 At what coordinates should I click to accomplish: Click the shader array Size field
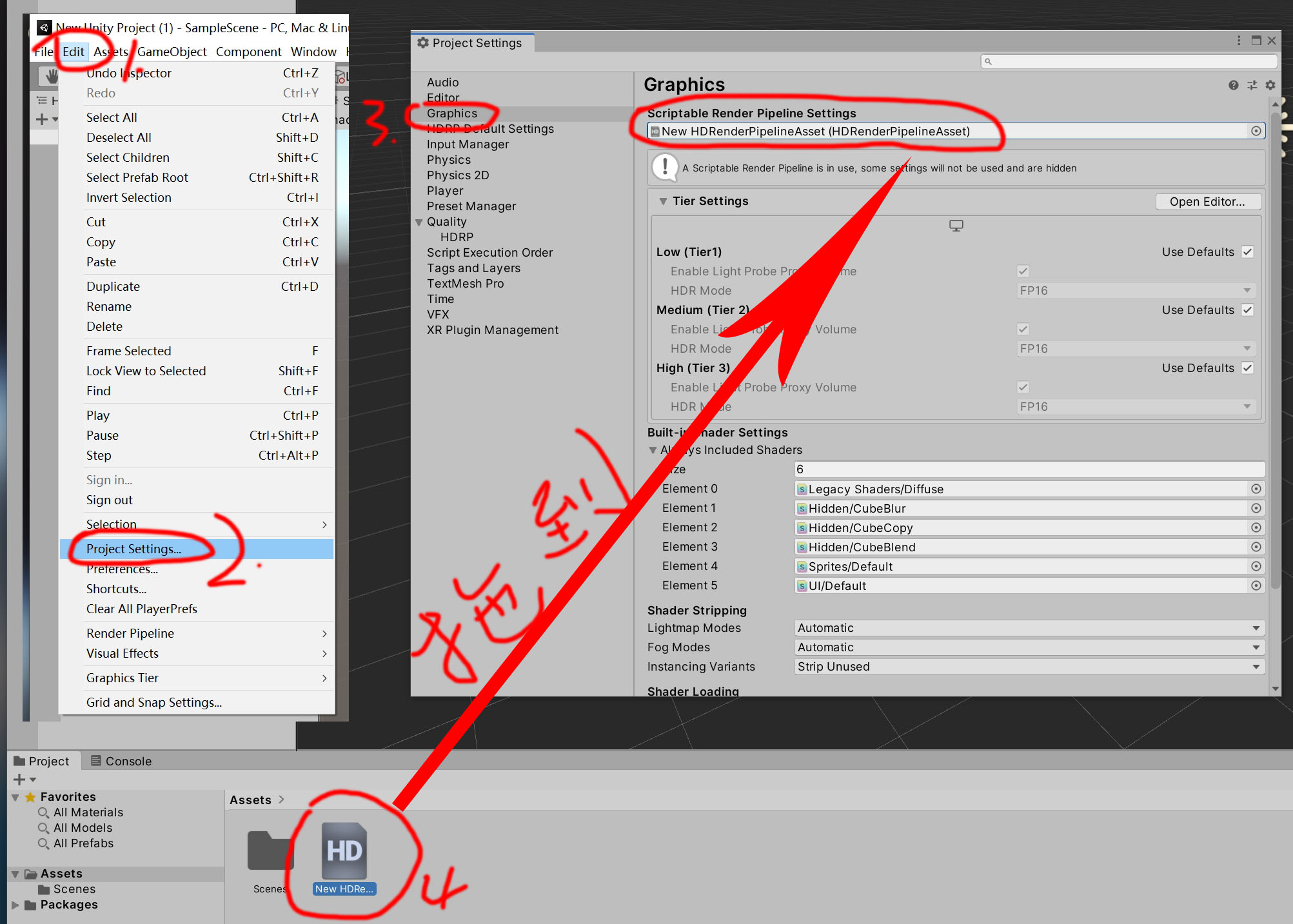point(1029,469)
